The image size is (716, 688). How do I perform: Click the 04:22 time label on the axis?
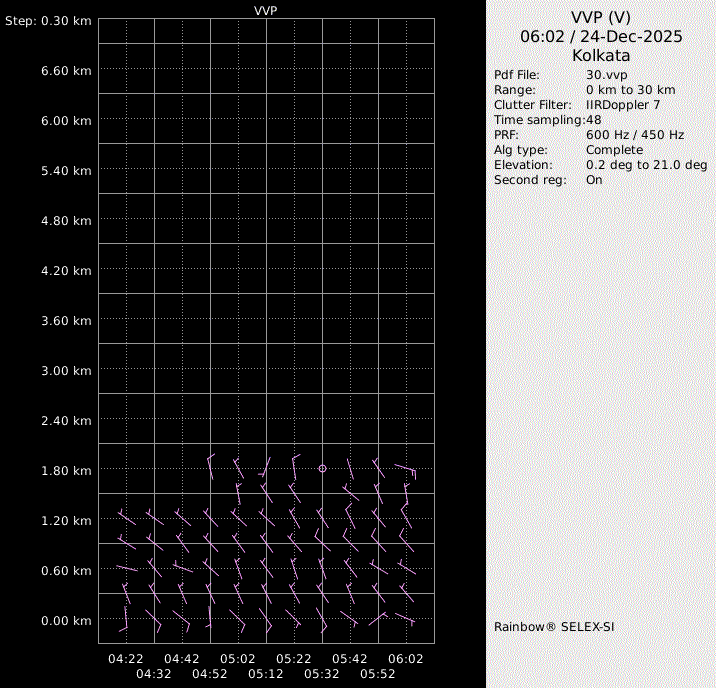coord(125,659)
